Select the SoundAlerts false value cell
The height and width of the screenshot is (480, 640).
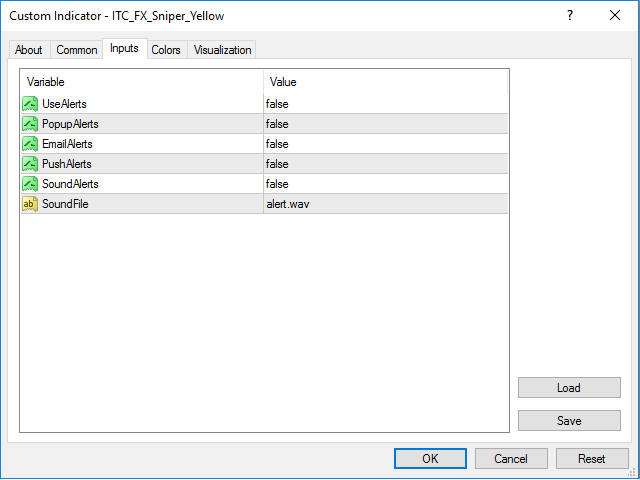(x=386, y=184)
